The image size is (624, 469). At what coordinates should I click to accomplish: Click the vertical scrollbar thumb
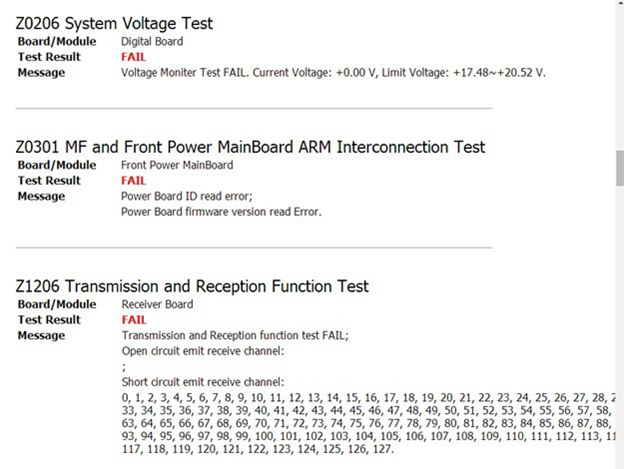tap(619, 168)
